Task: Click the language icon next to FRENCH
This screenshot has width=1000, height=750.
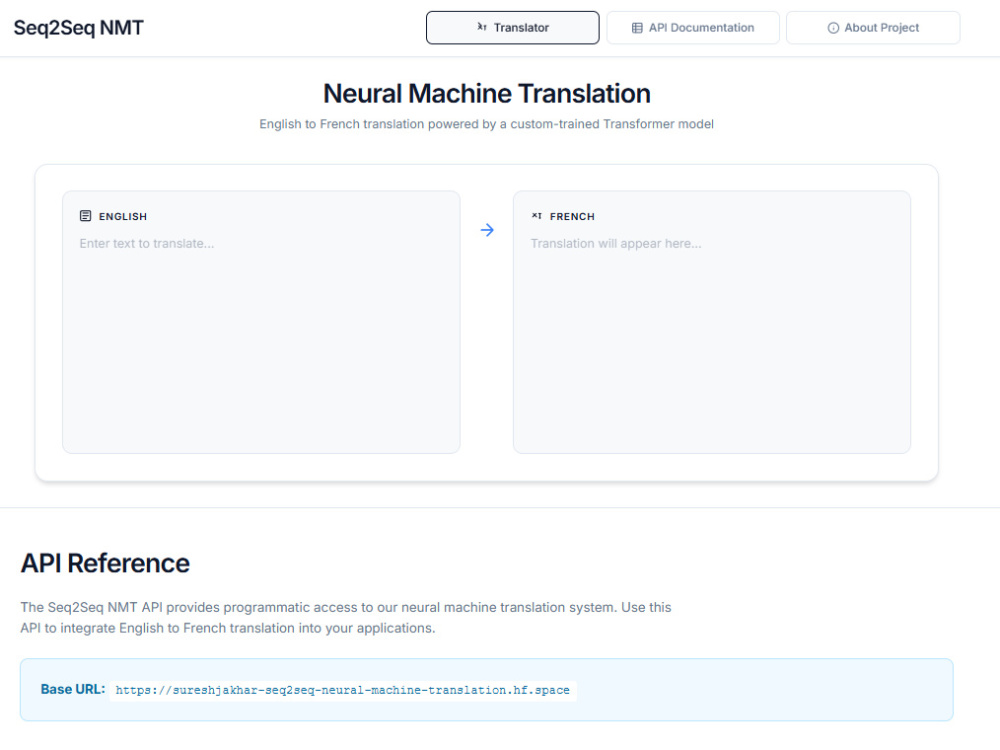Action: (537, 216)
